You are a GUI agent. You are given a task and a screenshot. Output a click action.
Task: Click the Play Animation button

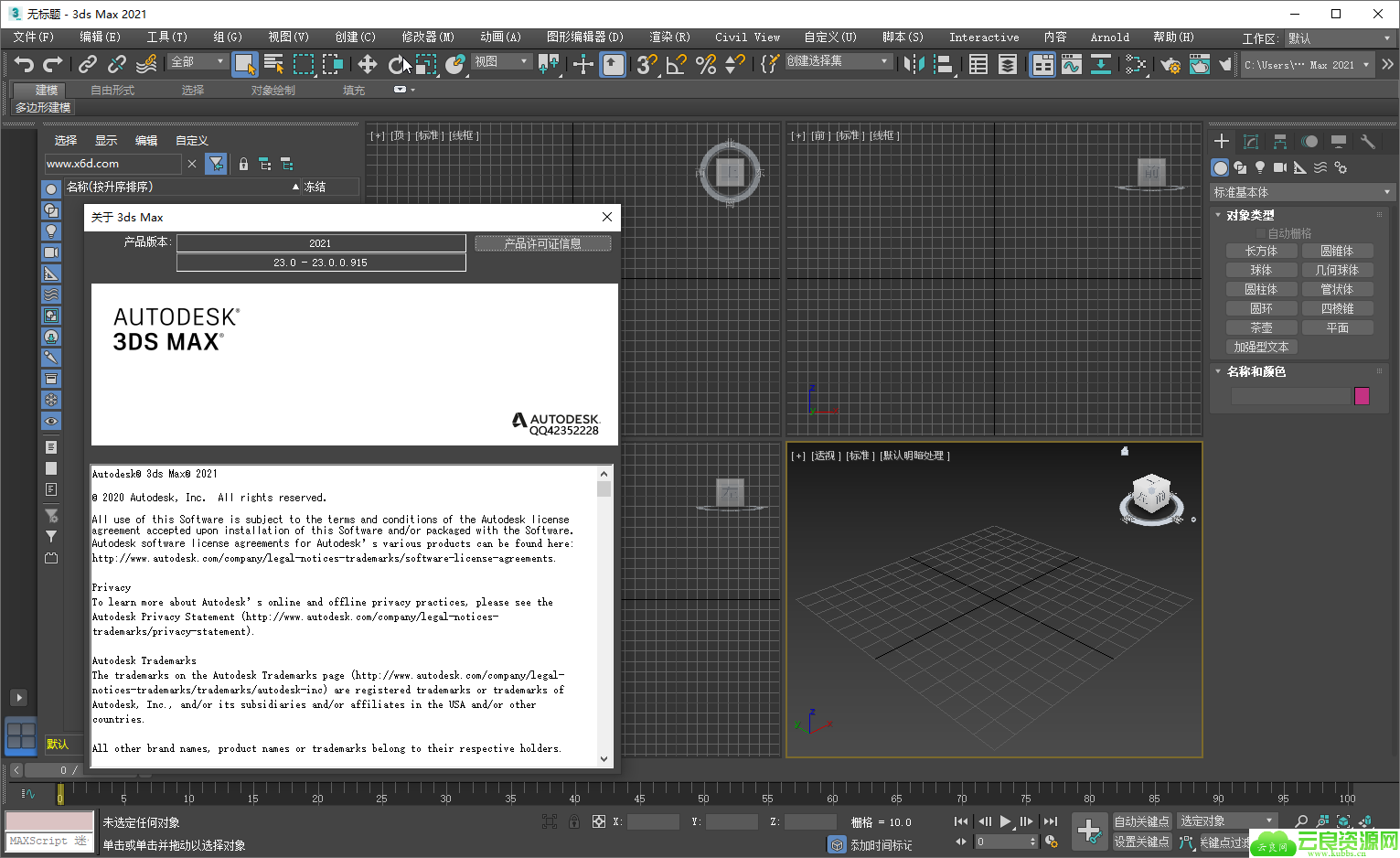[x=1006, y=821]
